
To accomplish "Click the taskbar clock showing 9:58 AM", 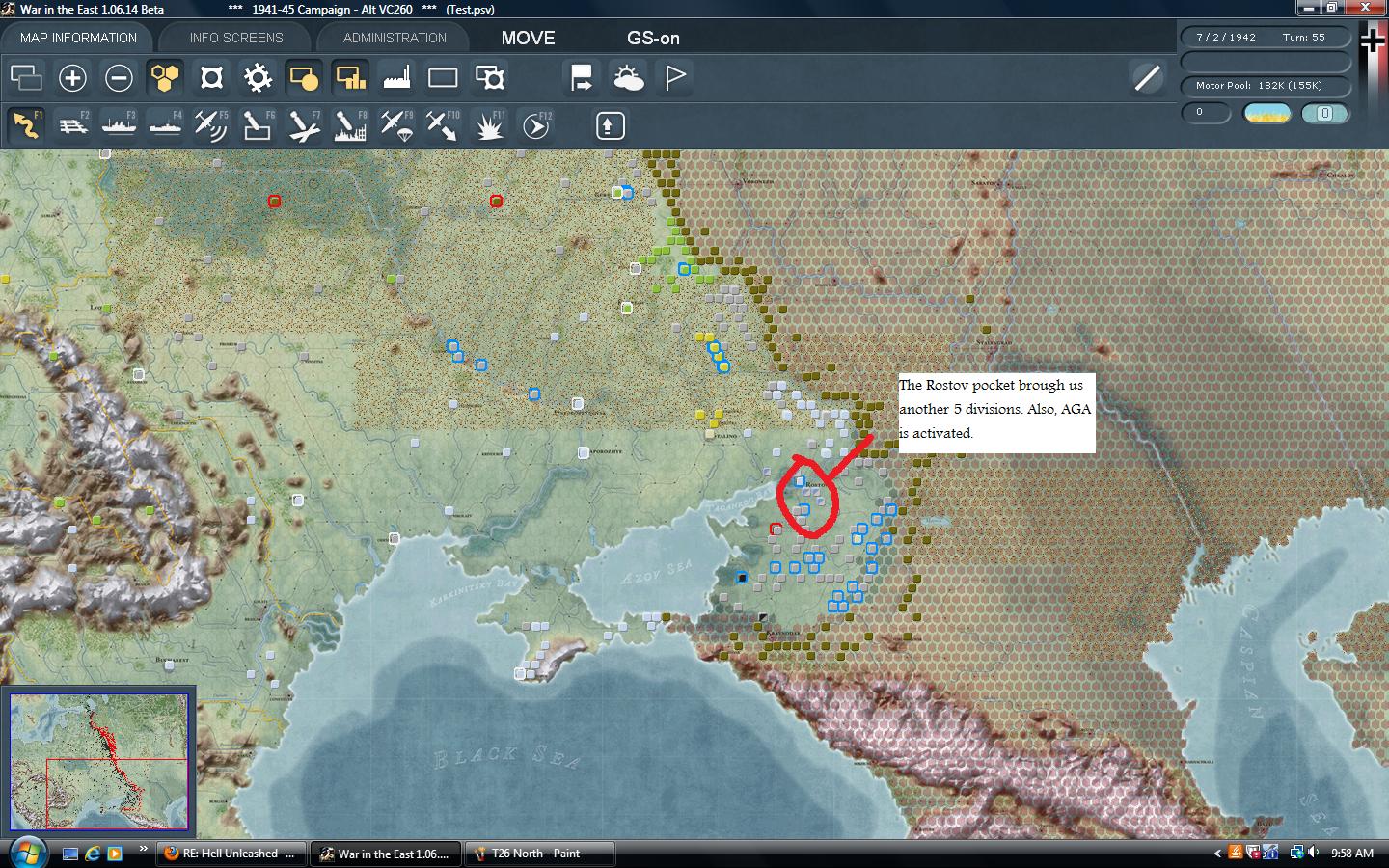I will coord(1351,854).
